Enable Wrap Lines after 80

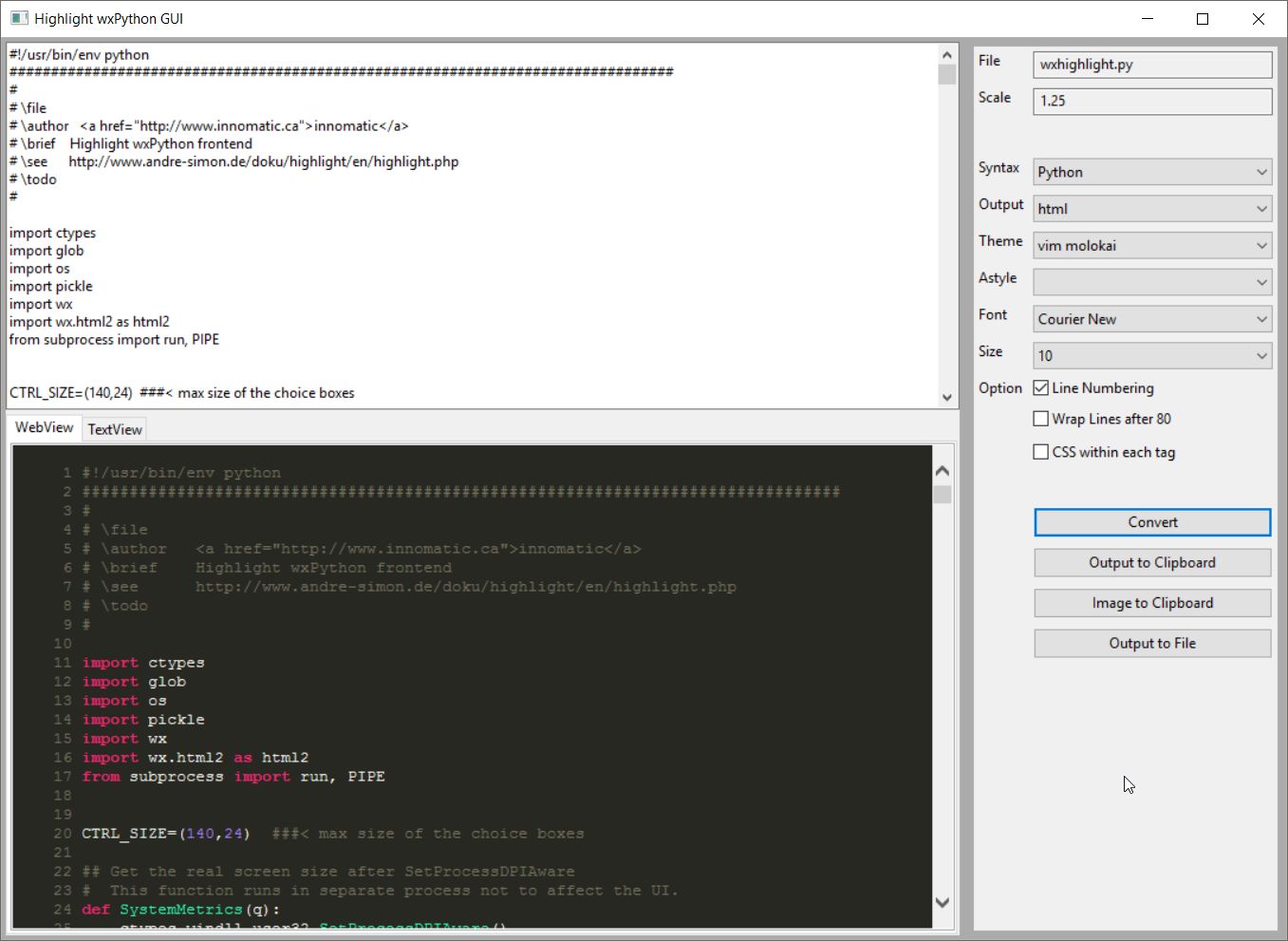click(x=1040, y=418)
